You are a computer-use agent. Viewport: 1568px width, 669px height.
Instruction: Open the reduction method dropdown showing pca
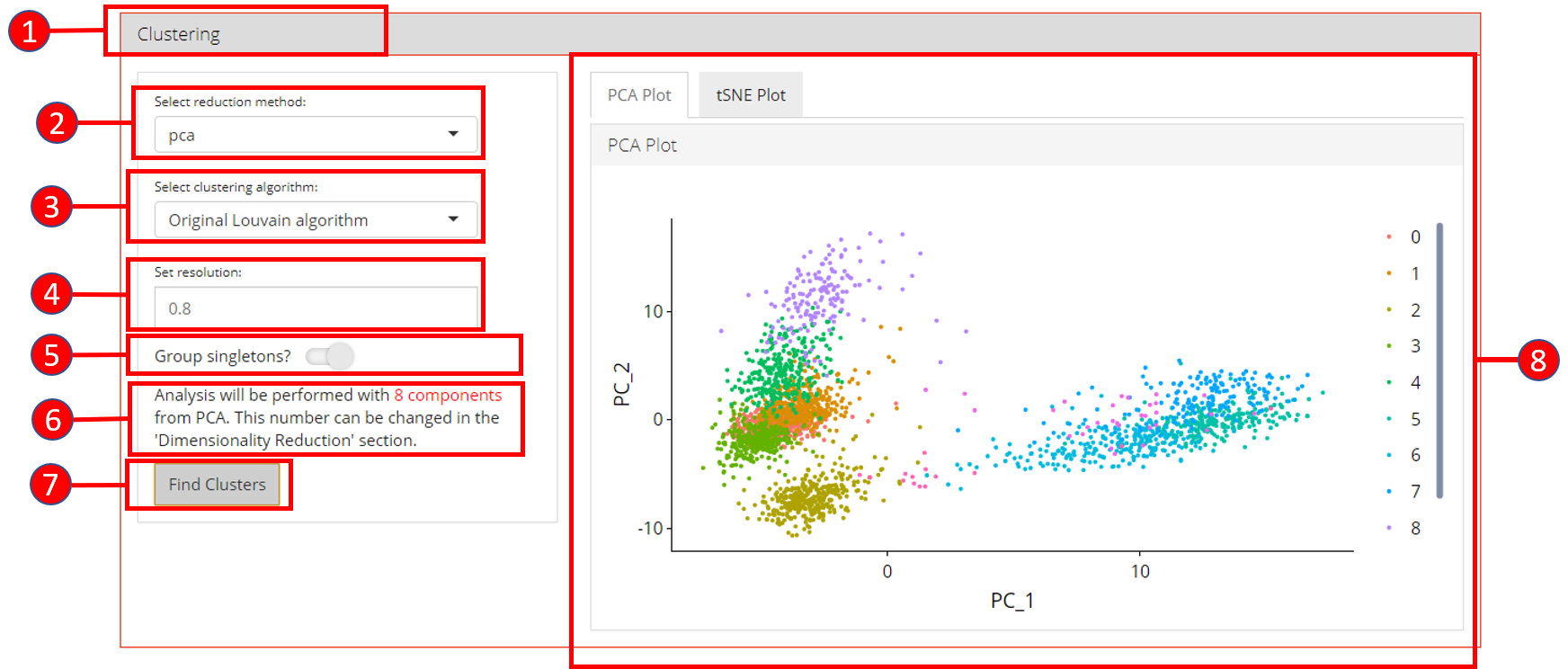[x=315, y=135]
